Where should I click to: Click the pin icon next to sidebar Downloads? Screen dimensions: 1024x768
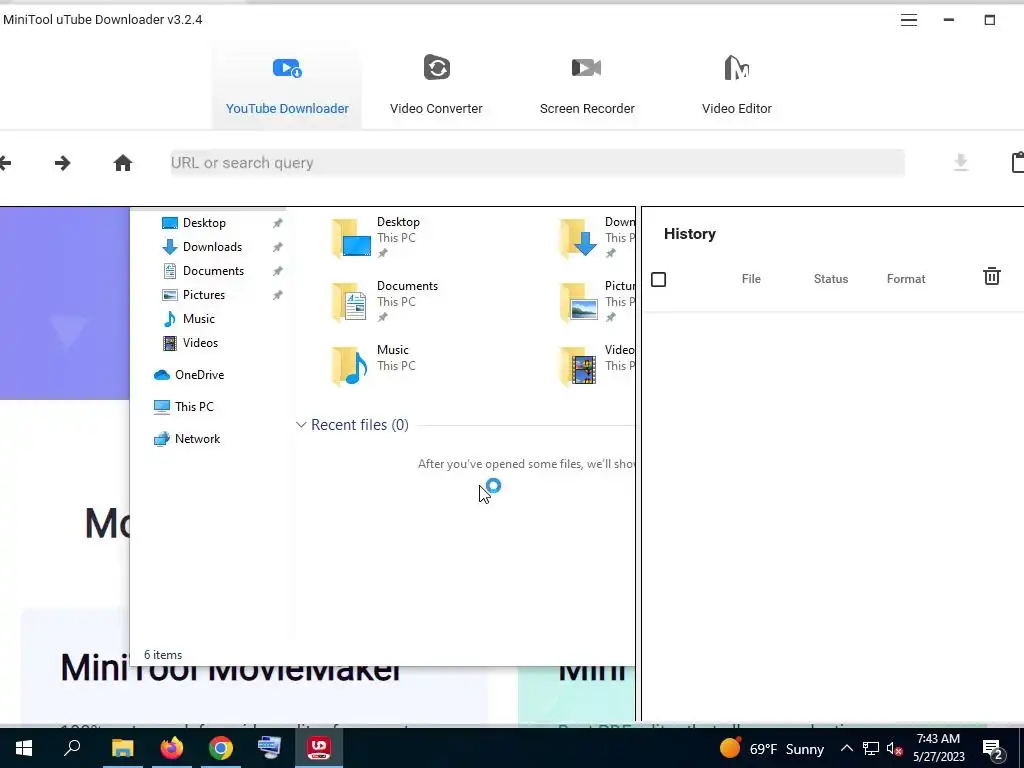pos(278,247)
